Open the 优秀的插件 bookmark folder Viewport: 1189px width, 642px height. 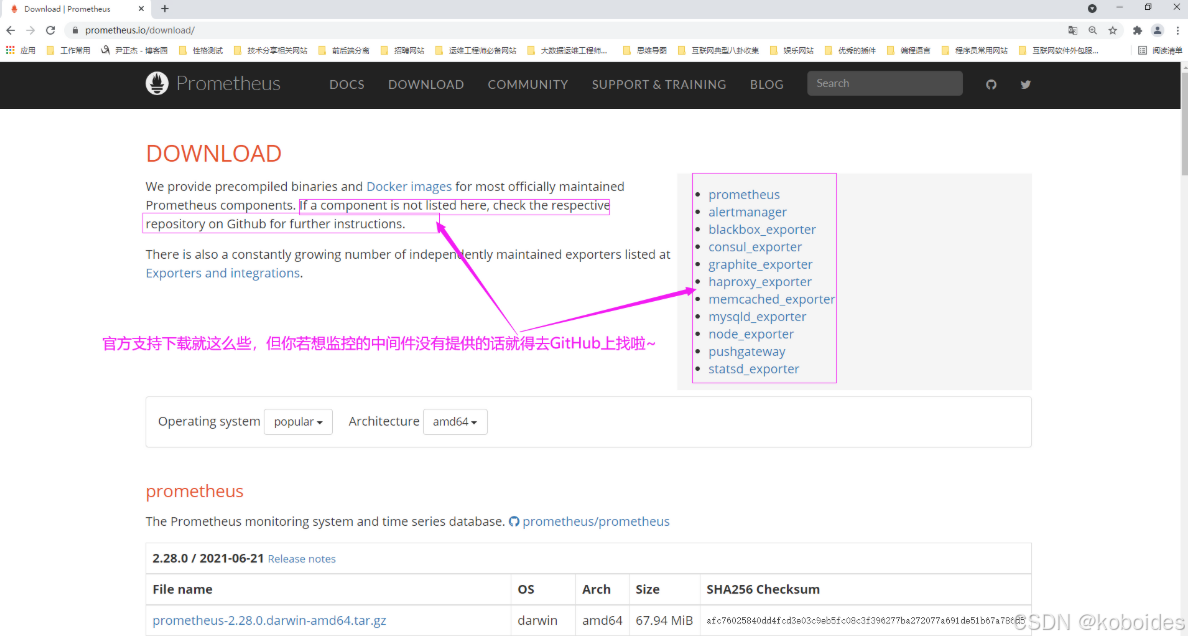tap(849, 51)
